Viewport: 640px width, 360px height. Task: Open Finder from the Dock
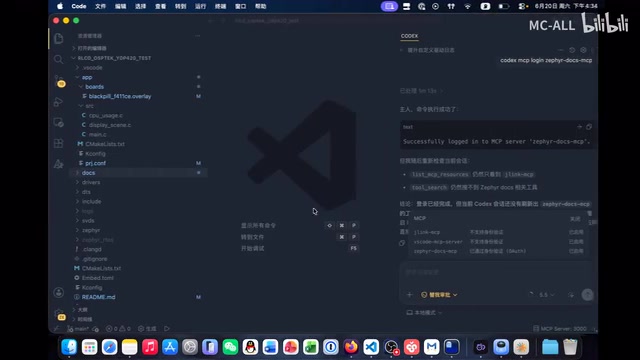coord(69,347)
